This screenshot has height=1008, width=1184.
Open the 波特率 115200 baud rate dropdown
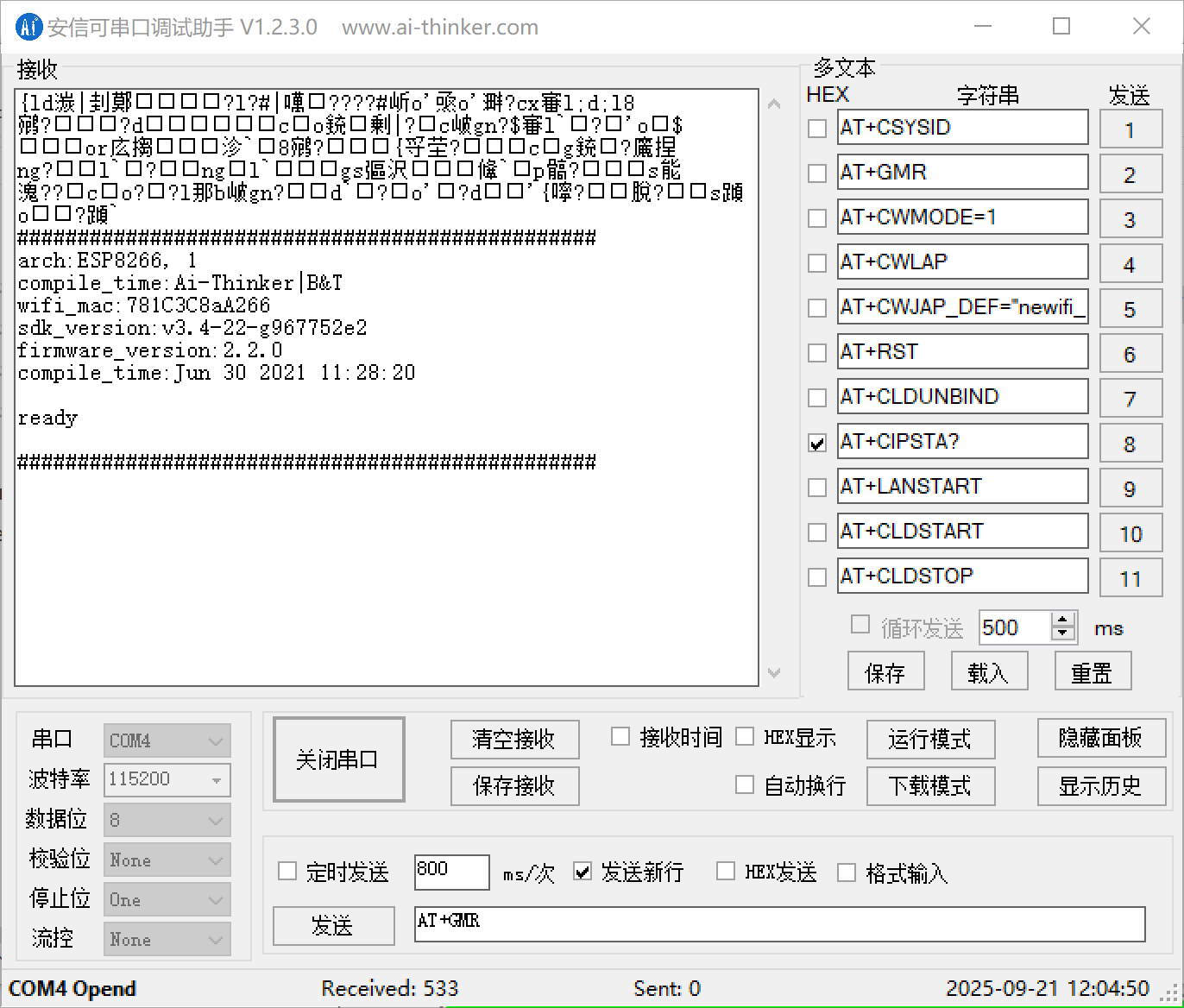[x=167, y=779]
